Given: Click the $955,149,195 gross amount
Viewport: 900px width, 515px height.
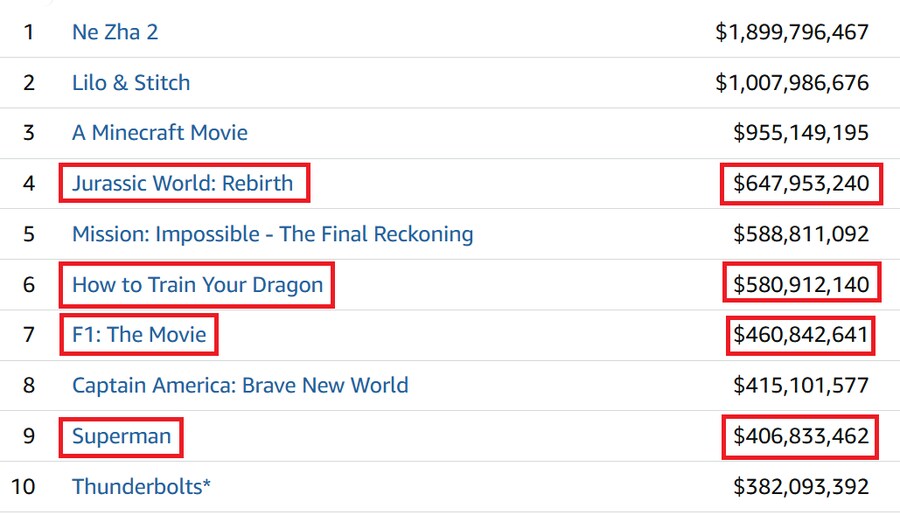Looking at the screenshot, I should coord(801,133).
